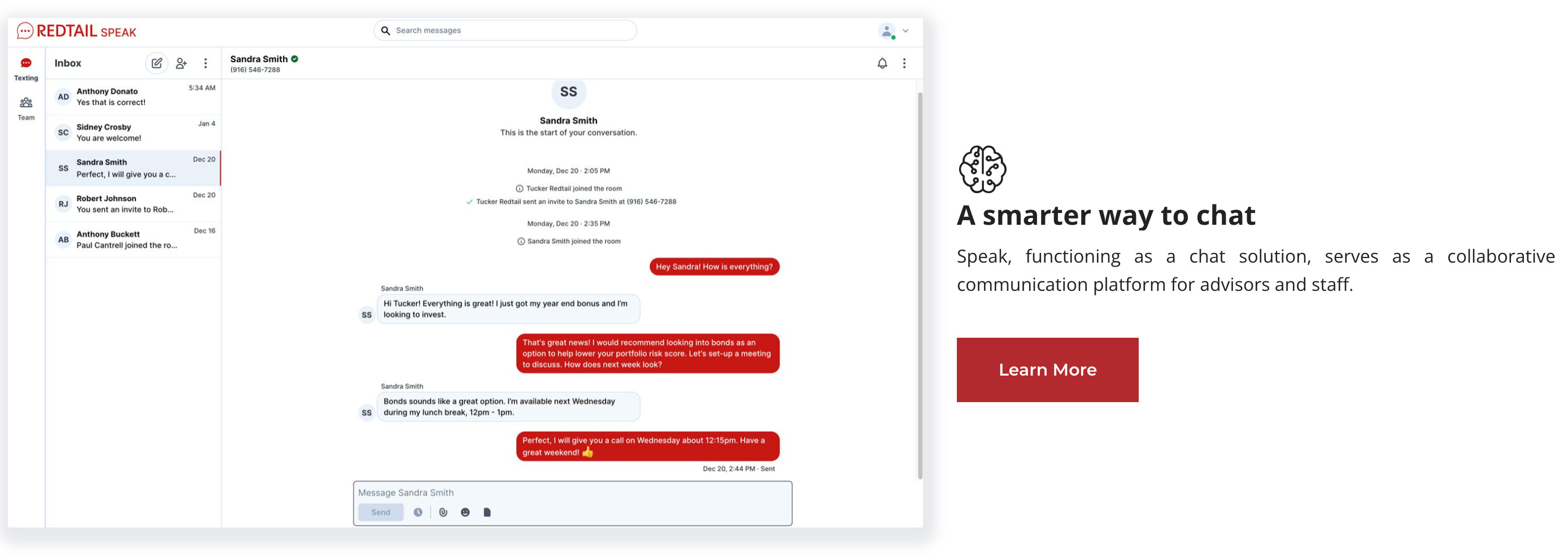Click 'Sandra Smith joined the room' notice
Image resolution: width=1568 pixels, height=558 pixels.
tap(569, 242)
